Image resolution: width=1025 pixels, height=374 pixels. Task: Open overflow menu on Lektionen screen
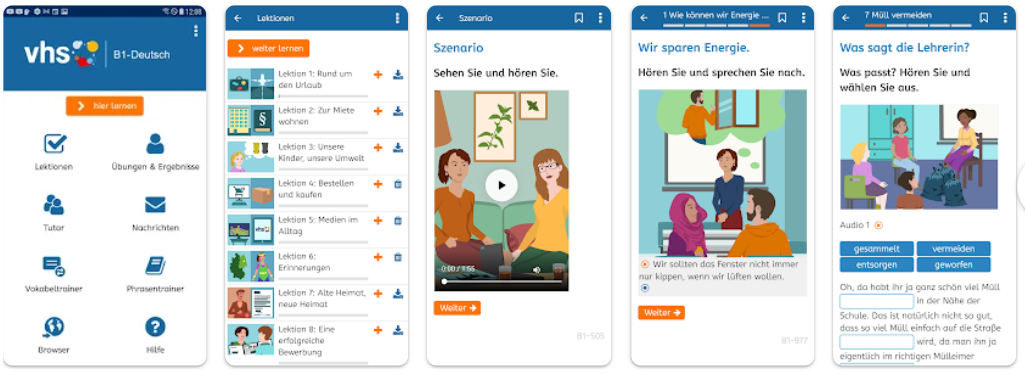point(397,18)
